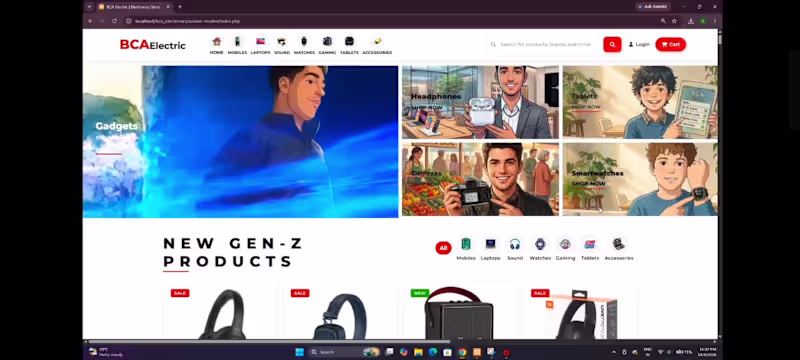
Task: Open the Chrome three-dot menu
Action: point(715,21)
